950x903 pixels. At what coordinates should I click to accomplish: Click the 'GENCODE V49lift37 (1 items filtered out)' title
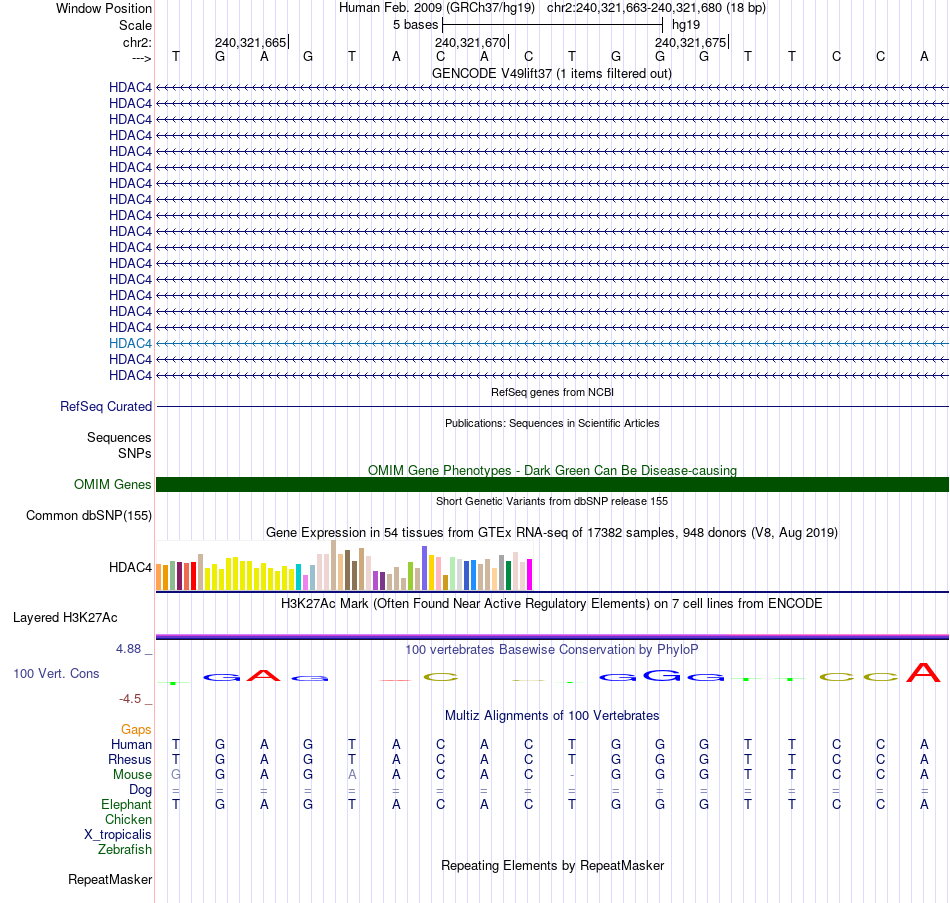(552, 74)
